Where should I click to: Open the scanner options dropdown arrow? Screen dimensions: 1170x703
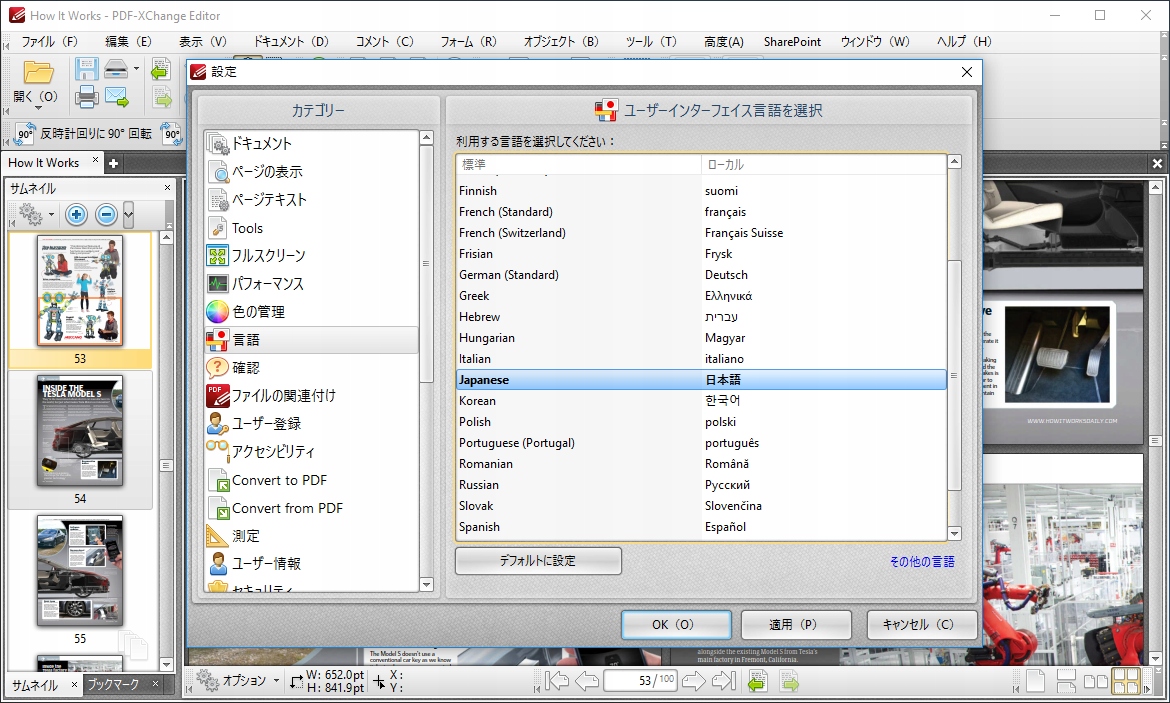(137, 68)
